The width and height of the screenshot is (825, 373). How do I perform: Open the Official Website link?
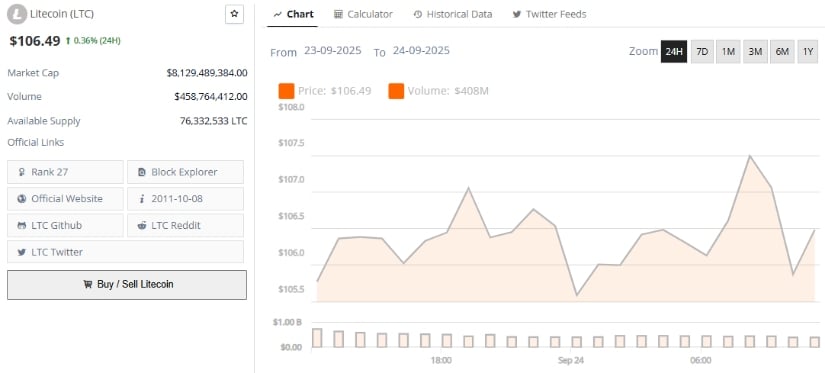(65, 199)
